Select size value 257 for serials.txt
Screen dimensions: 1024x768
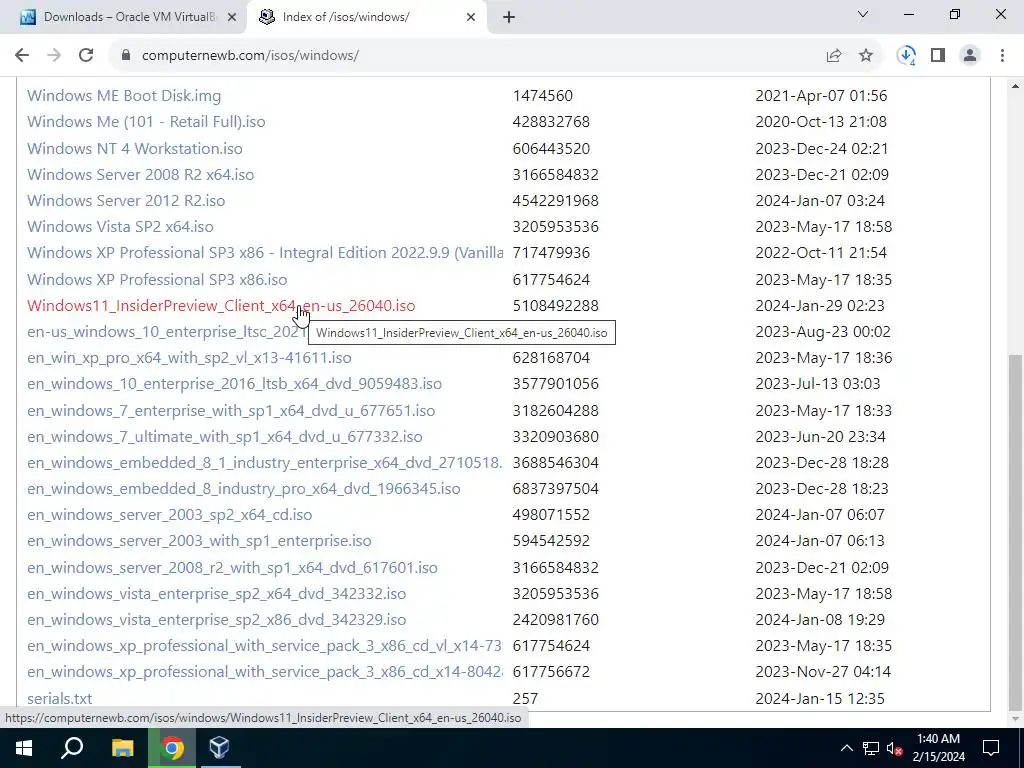(526, 699)
